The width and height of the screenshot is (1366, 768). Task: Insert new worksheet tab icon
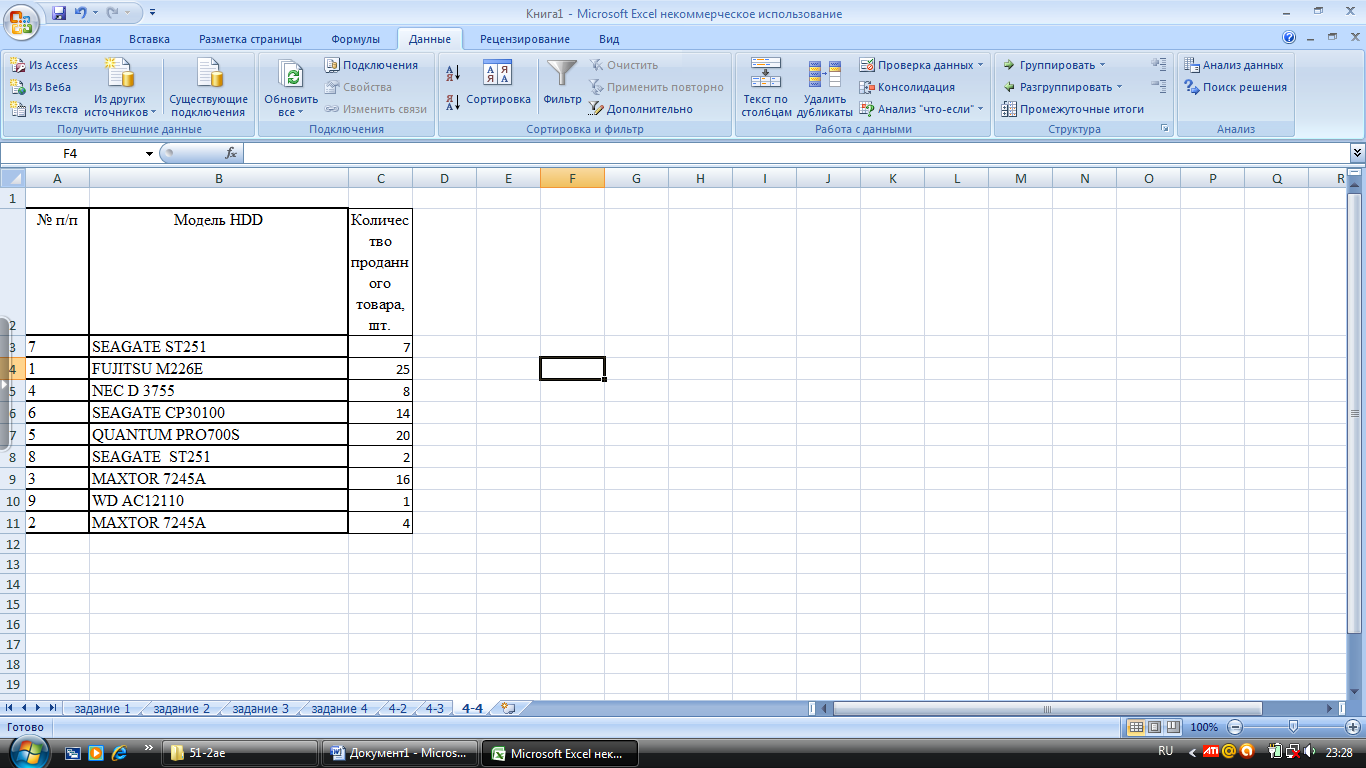point(508,708)
